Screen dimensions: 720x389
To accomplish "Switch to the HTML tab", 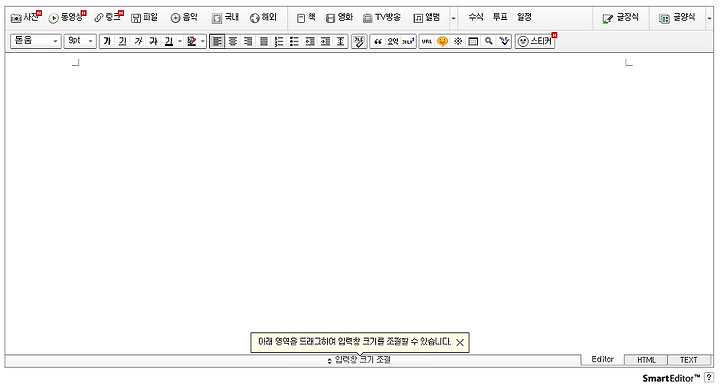I will pos(646,360).
